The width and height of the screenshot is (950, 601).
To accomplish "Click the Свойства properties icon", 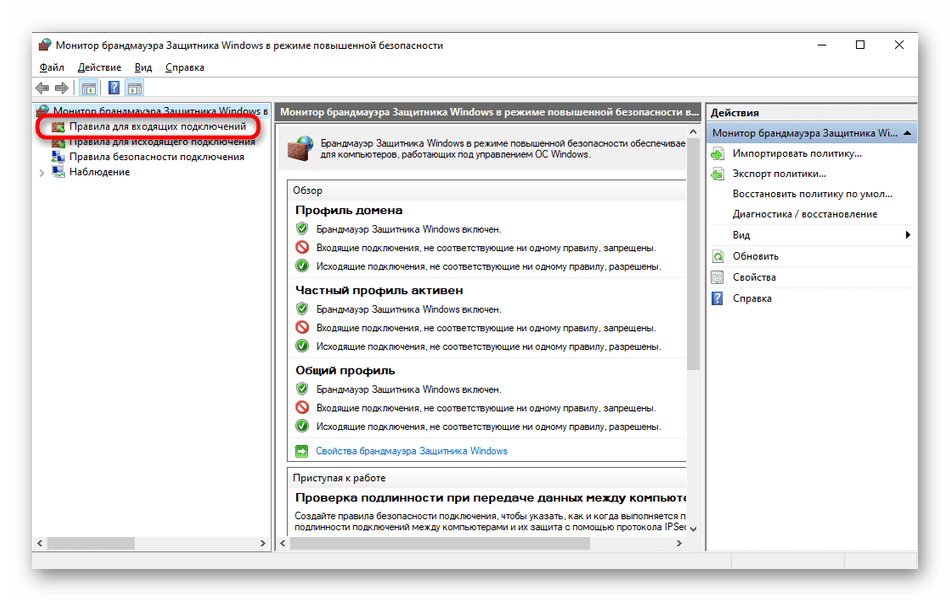I will click(717, 277).
